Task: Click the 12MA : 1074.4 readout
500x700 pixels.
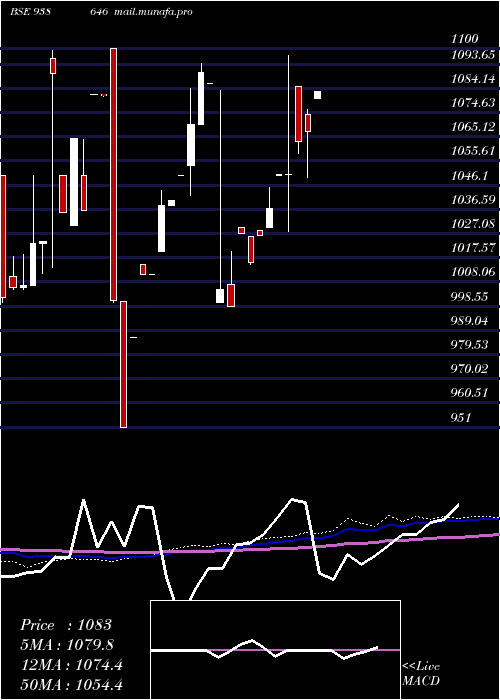Action: click(72, 665)
